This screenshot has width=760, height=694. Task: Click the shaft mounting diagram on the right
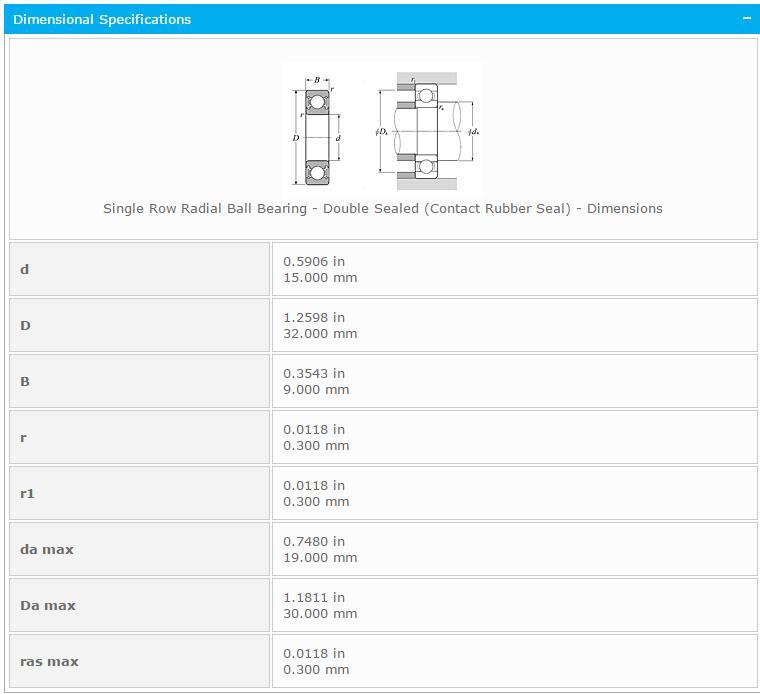427,130
